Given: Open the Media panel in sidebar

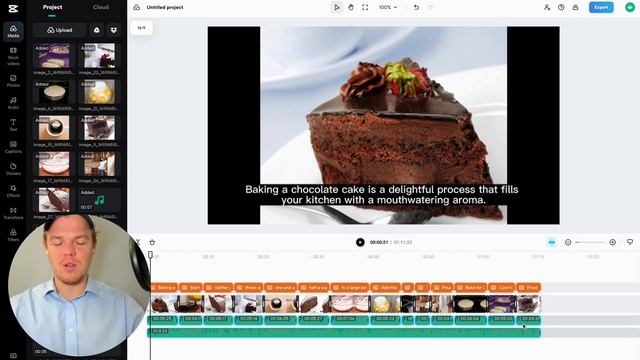Looking at the screenshot, I should 13,31.
